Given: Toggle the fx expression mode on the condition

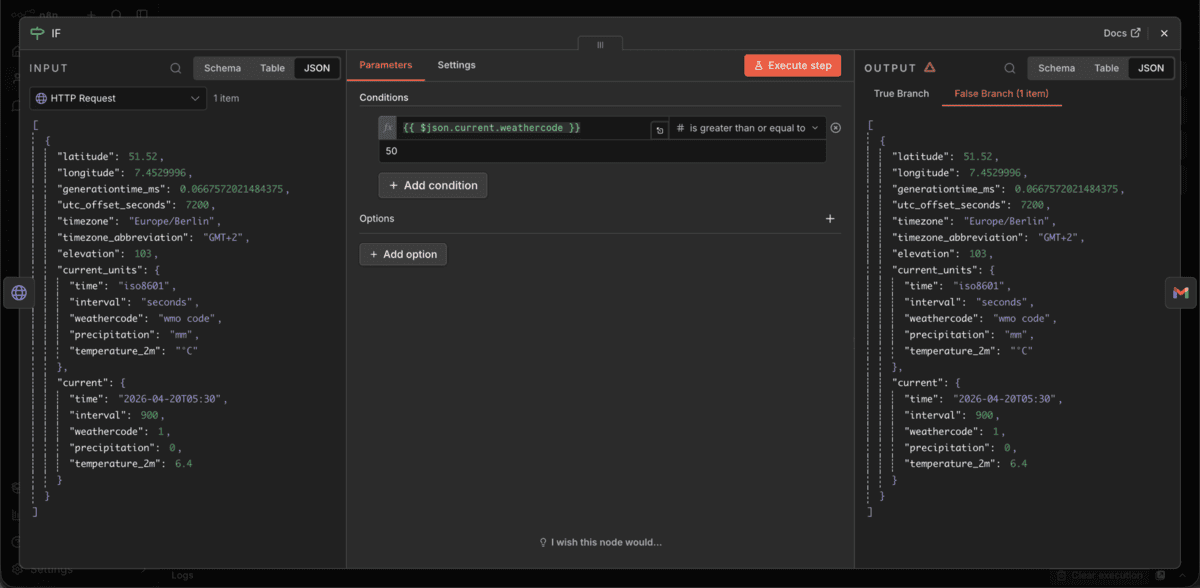Looking at the screenshot, I should pyautogui.click(x=386, y=127).
